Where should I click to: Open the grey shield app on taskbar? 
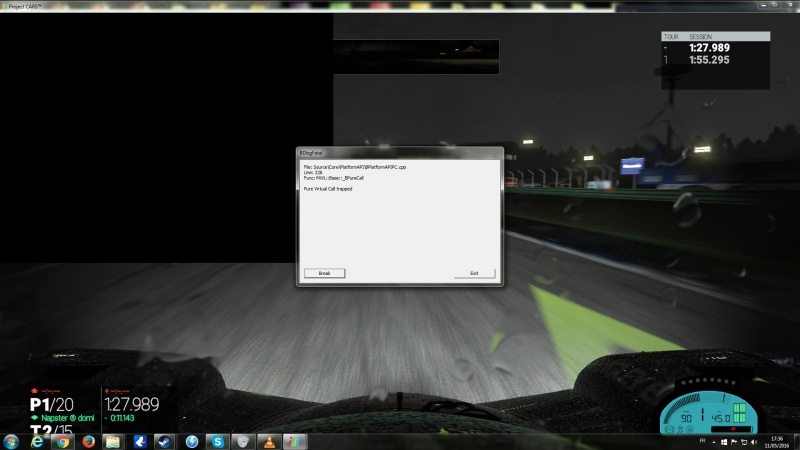click(243, 442)
